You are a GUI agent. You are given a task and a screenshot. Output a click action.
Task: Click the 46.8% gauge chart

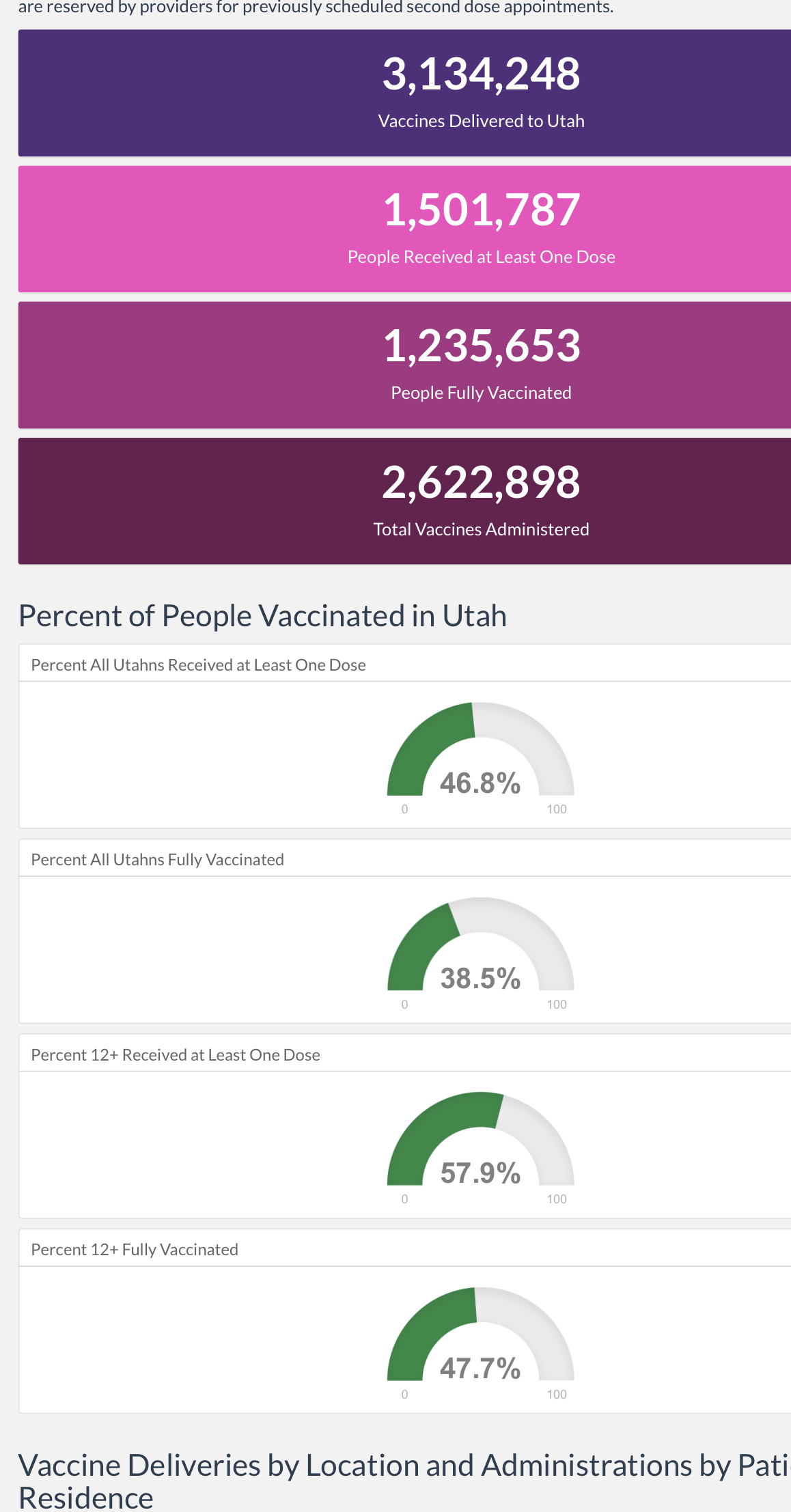[x=481, y=755]
